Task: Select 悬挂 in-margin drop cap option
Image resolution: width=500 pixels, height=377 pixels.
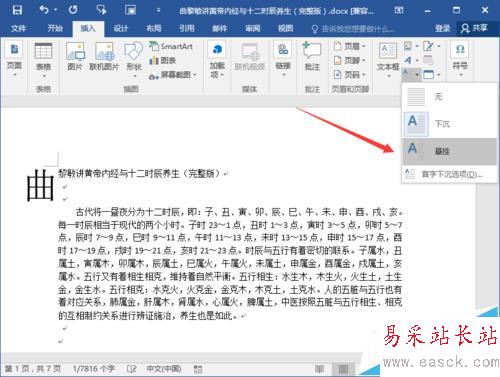Action: [x=450, y=151]
